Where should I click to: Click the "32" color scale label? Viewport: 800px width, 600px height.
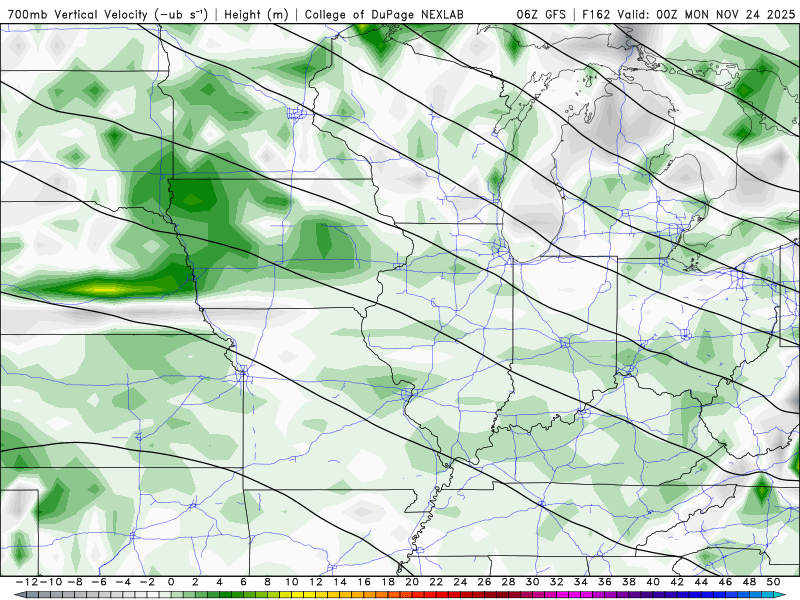pos(557,582)
